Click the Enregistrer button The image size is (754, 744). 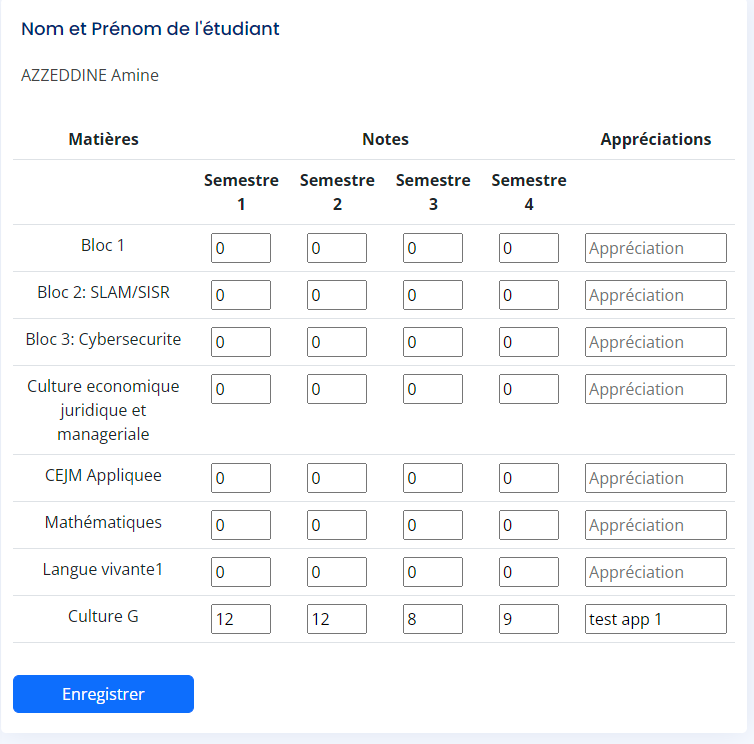103,694
